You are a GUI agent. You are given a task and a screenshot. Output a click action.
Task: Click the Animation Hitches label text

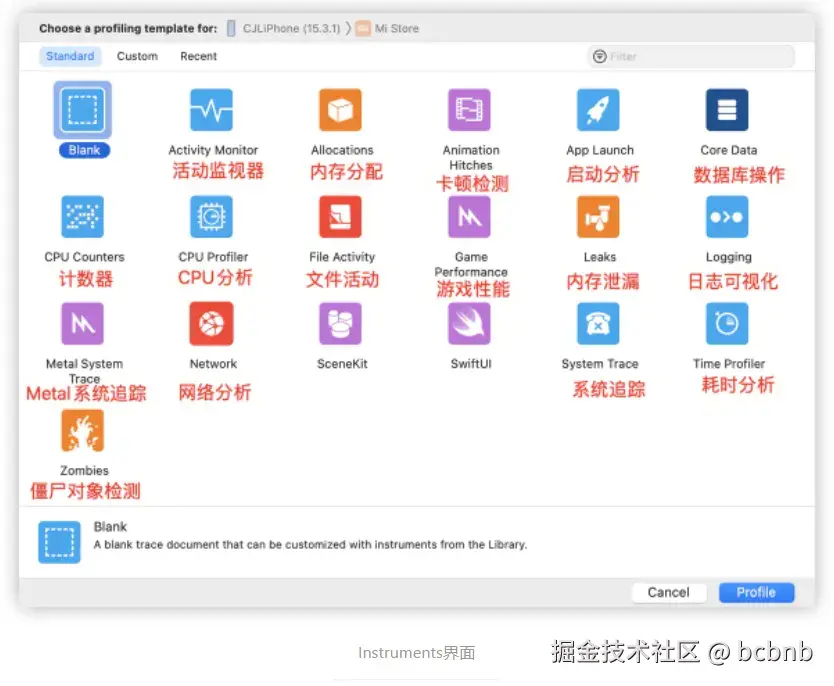(471, 157)
